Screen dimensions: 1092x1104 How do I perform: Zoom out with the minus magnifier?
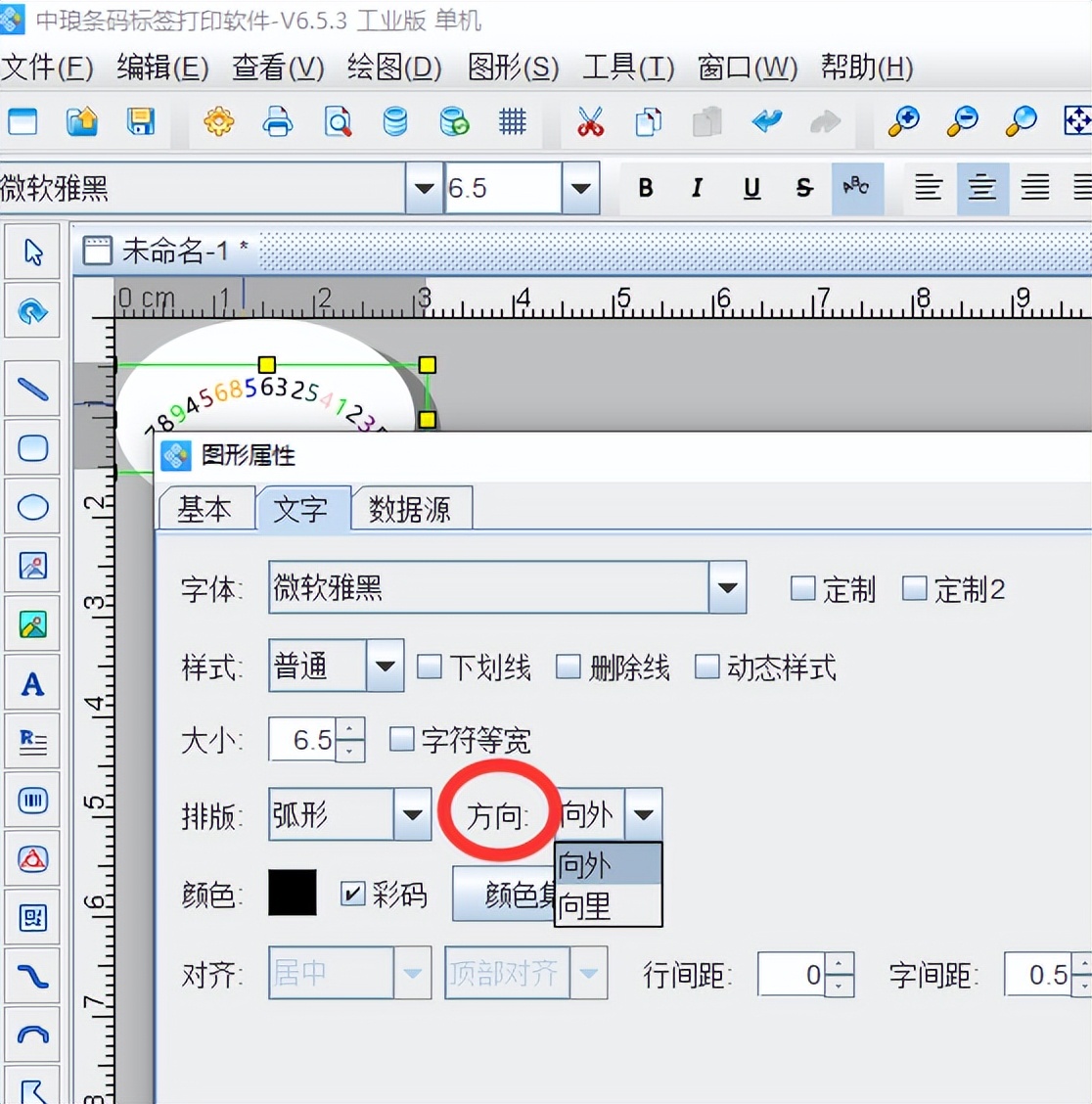pyautogui.click(x=963, y=121)
